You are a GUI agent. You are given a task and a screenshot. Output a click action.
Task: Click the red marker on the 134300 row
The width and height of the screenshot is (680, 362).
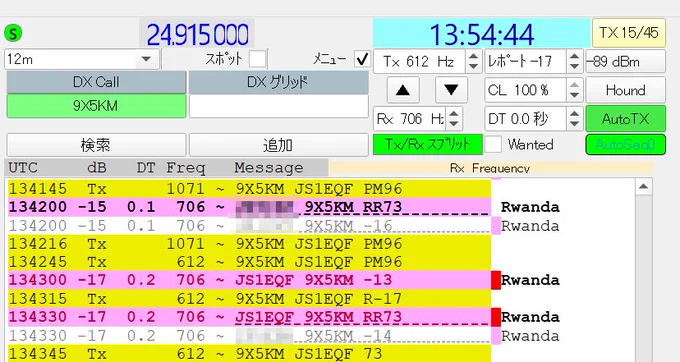click(496, 280)
